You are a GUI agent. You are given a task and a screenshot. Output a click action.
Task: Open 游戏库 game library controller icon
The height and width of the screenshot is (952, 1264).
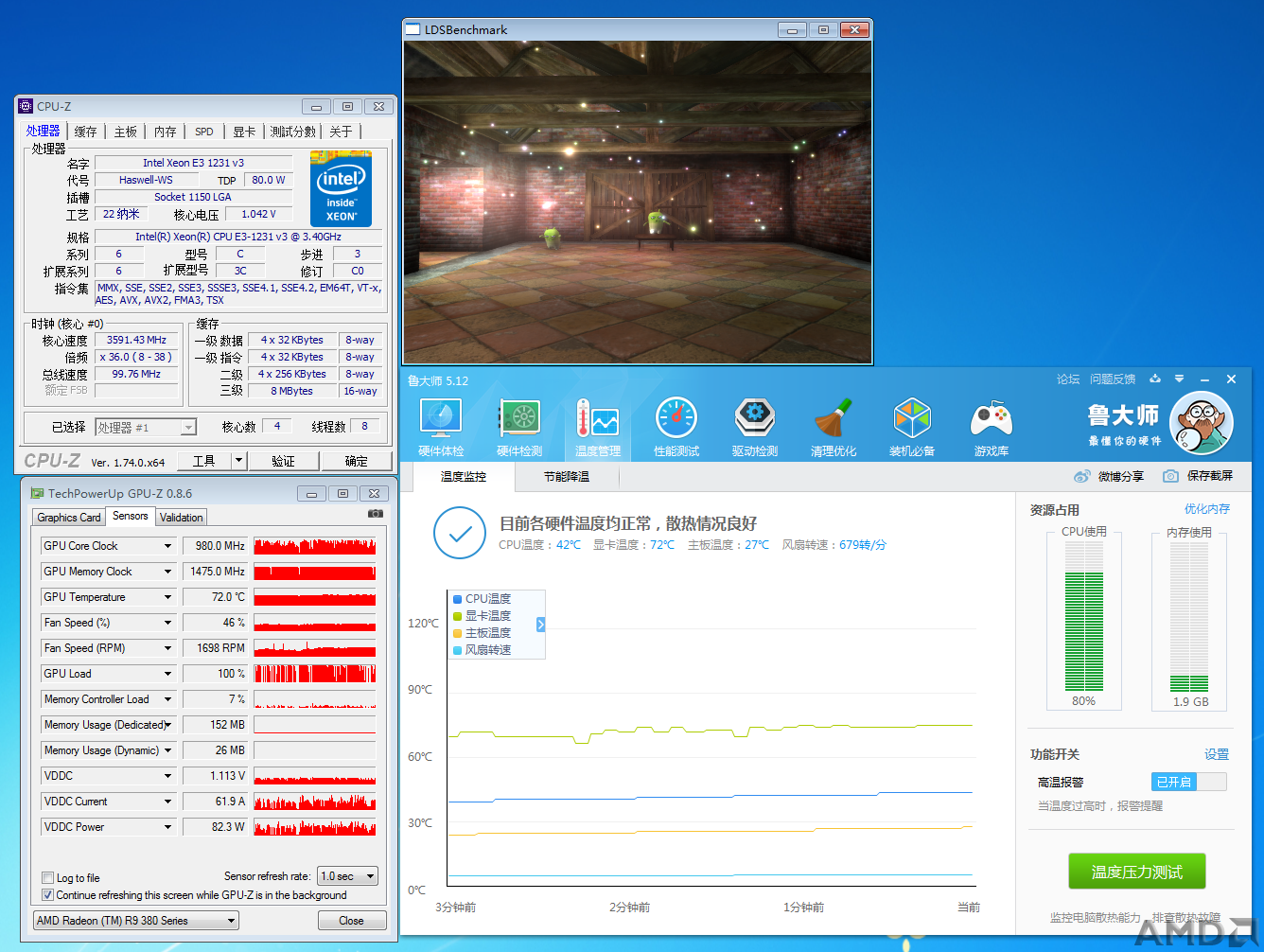991,428
